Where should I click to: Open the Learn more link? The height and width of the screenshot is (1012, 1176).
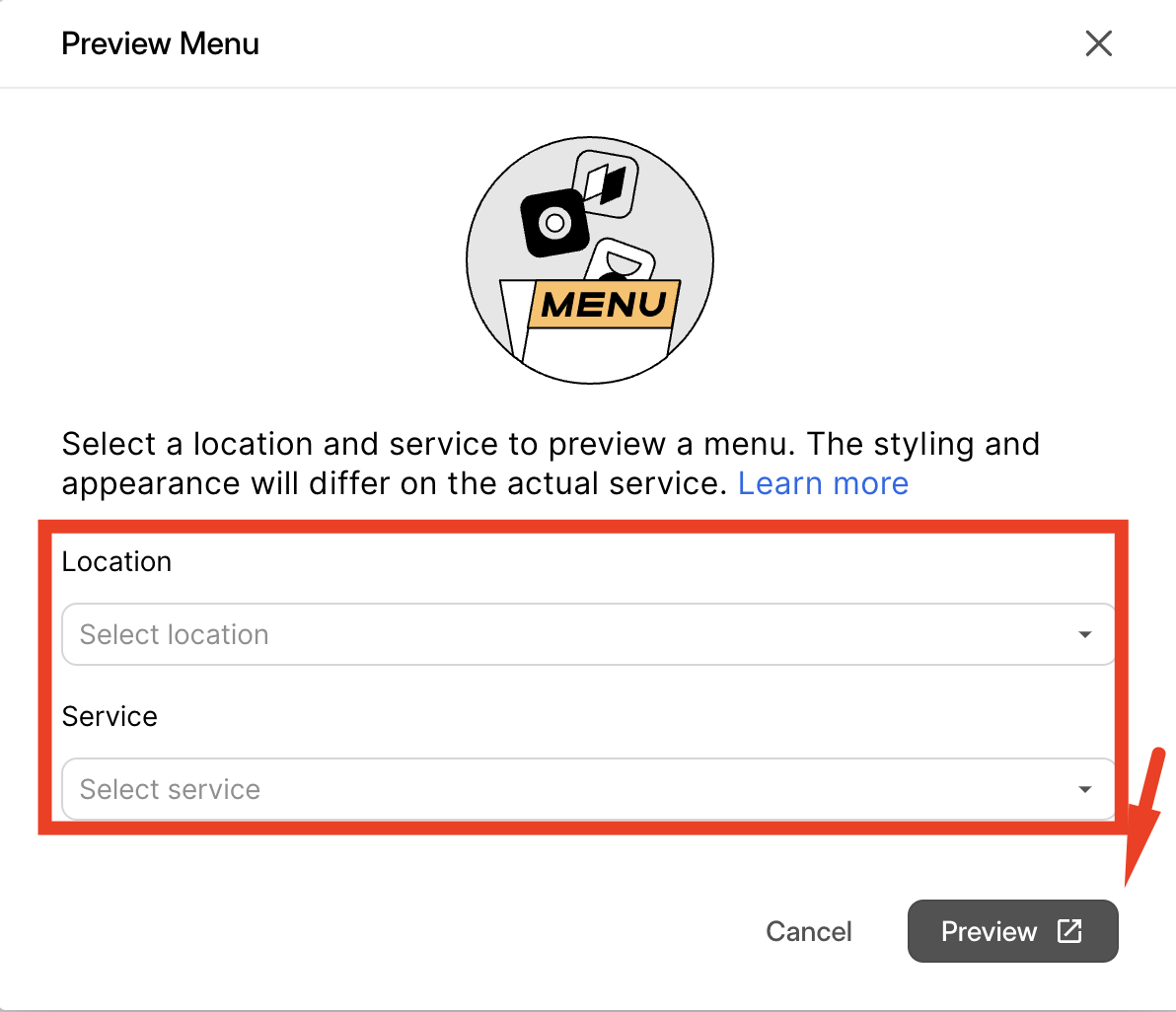(823, 483)
